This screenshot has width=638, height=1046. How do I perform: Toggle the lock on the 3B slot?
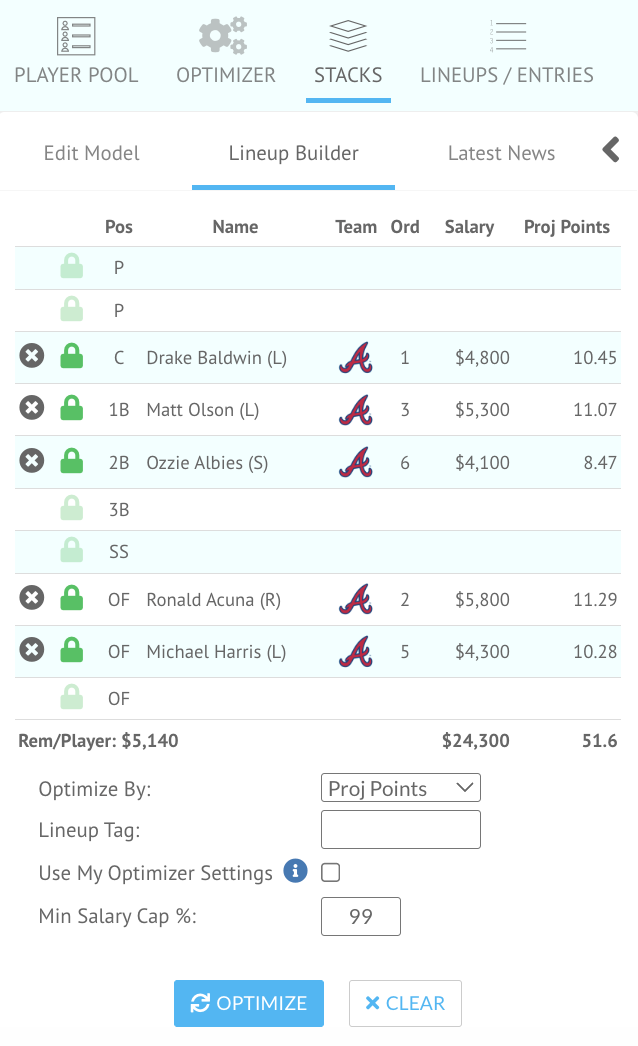click(71, 508)
